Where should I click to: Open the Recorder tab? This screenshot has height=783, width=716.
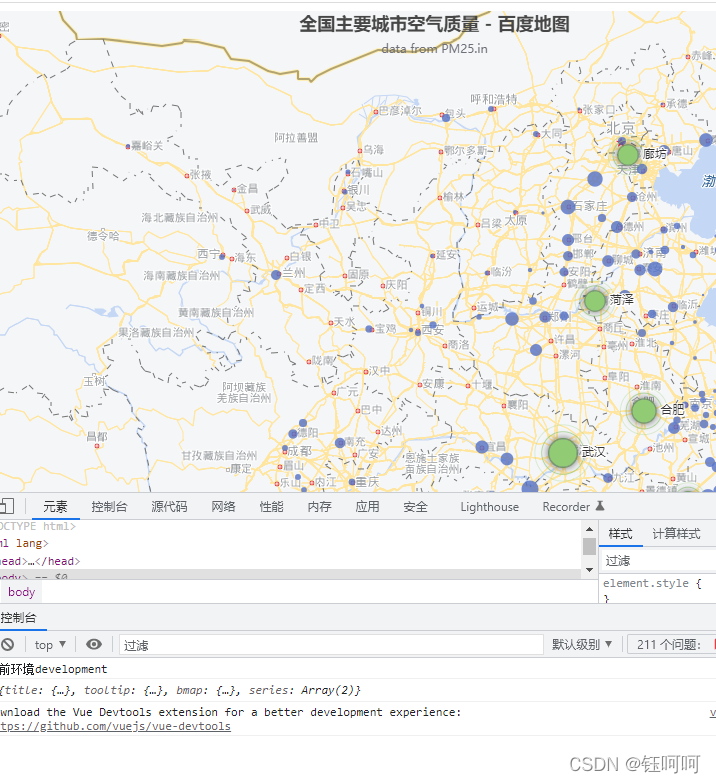(573, 506)
